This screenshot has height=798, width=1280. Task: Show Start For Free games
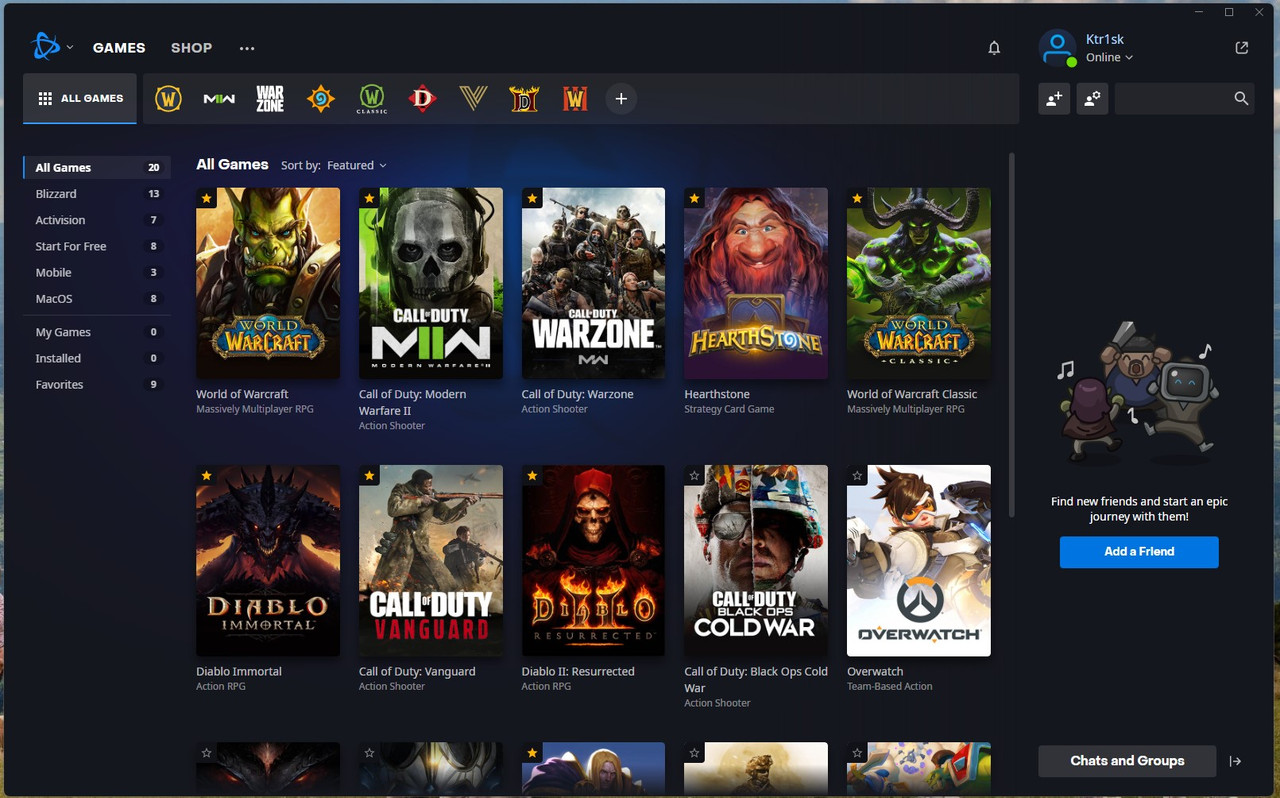tap(97, 246)
